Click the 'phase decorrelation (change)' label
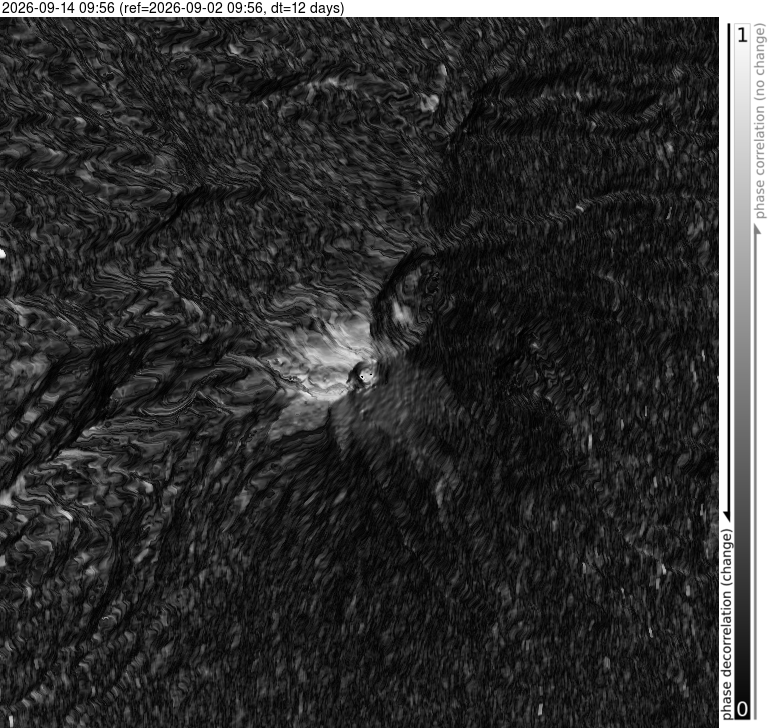This screenshot has width=768, height=728. (x=727, y=624)
